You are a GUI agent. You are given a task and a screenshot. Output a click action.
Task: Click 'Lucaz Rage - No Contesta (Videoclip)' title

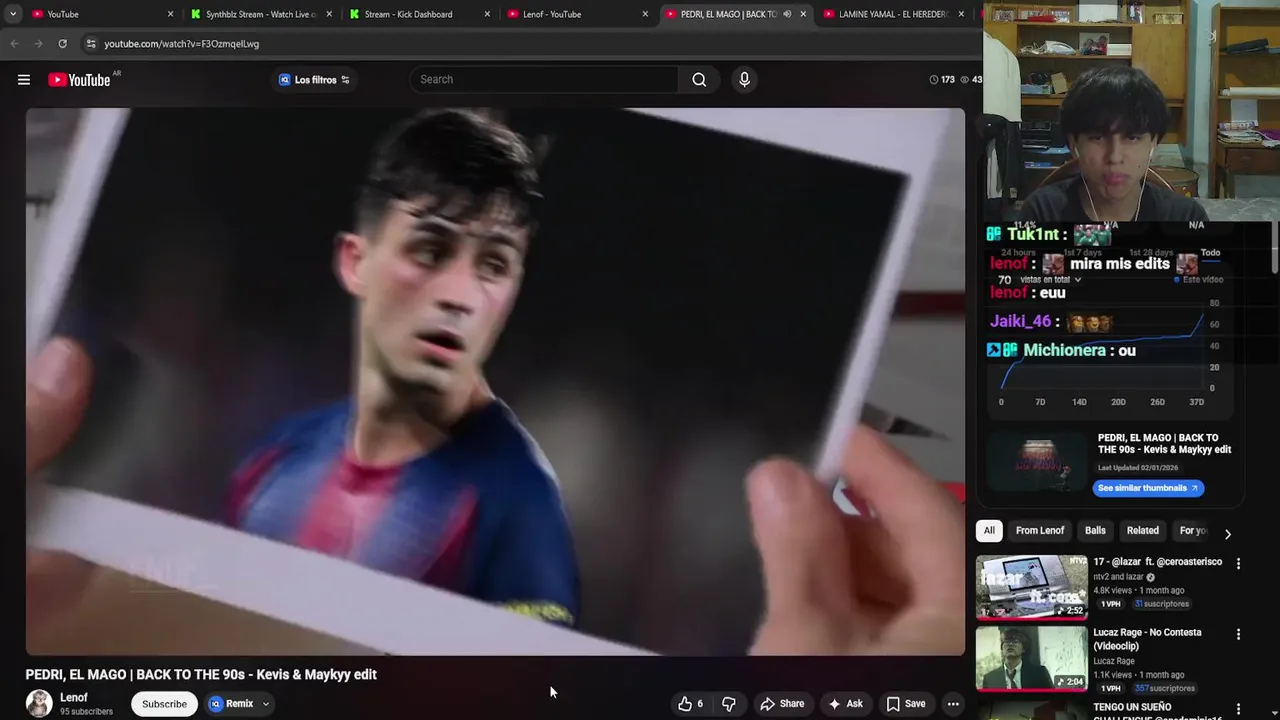coord(1148,640)
